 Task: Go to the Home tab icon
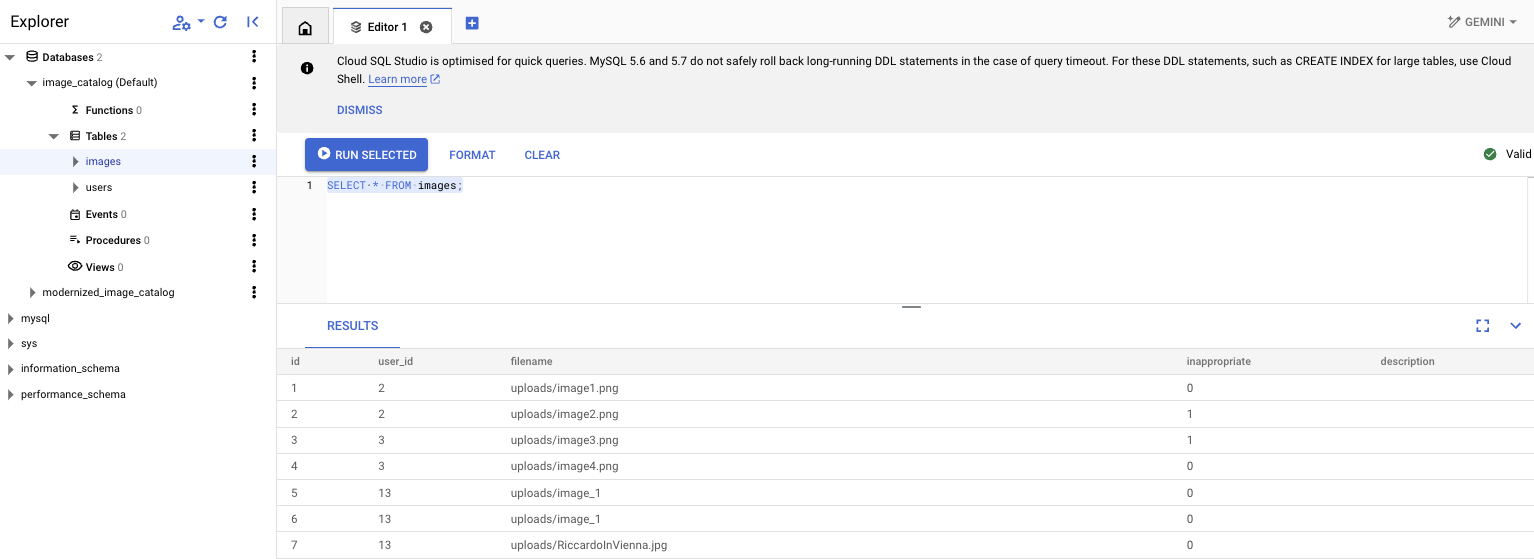[x=306, y=27]
